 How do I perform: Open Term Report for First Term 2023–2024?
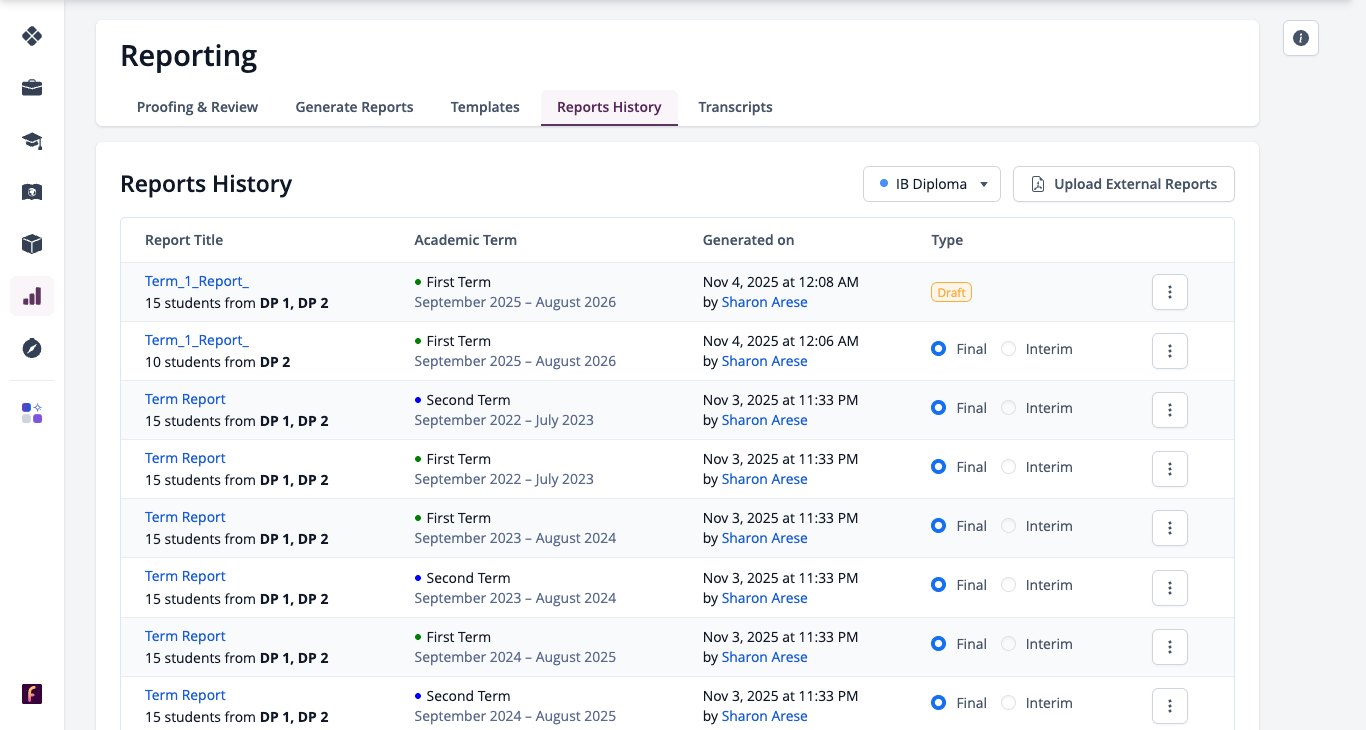coord(185,517)
